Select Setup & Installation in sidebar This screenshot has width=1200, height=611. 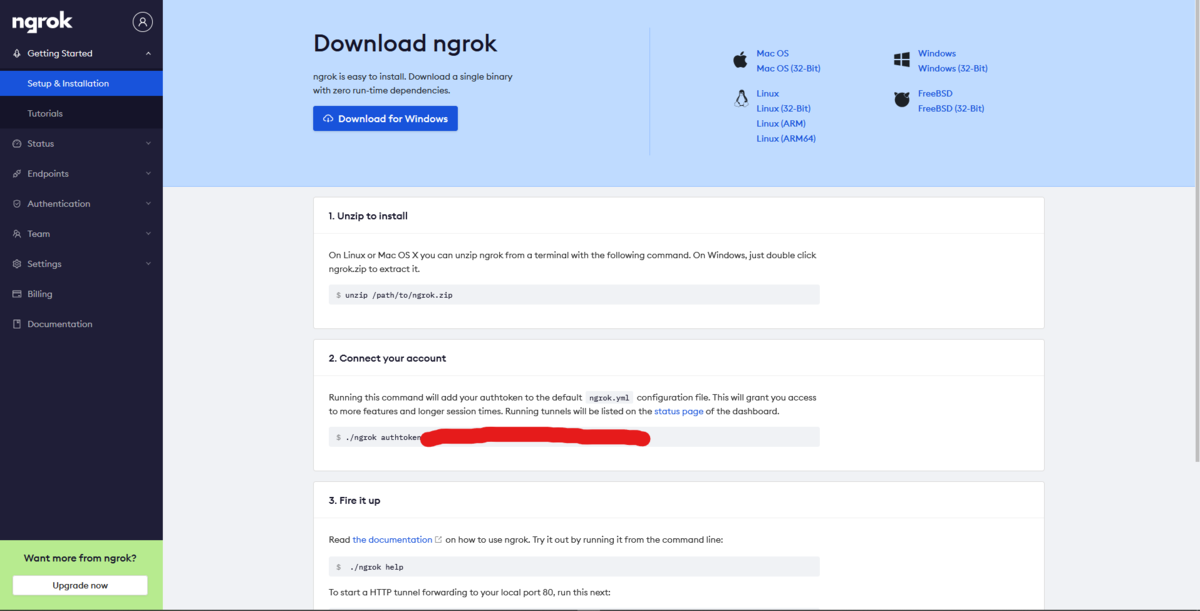click(81, 84)
